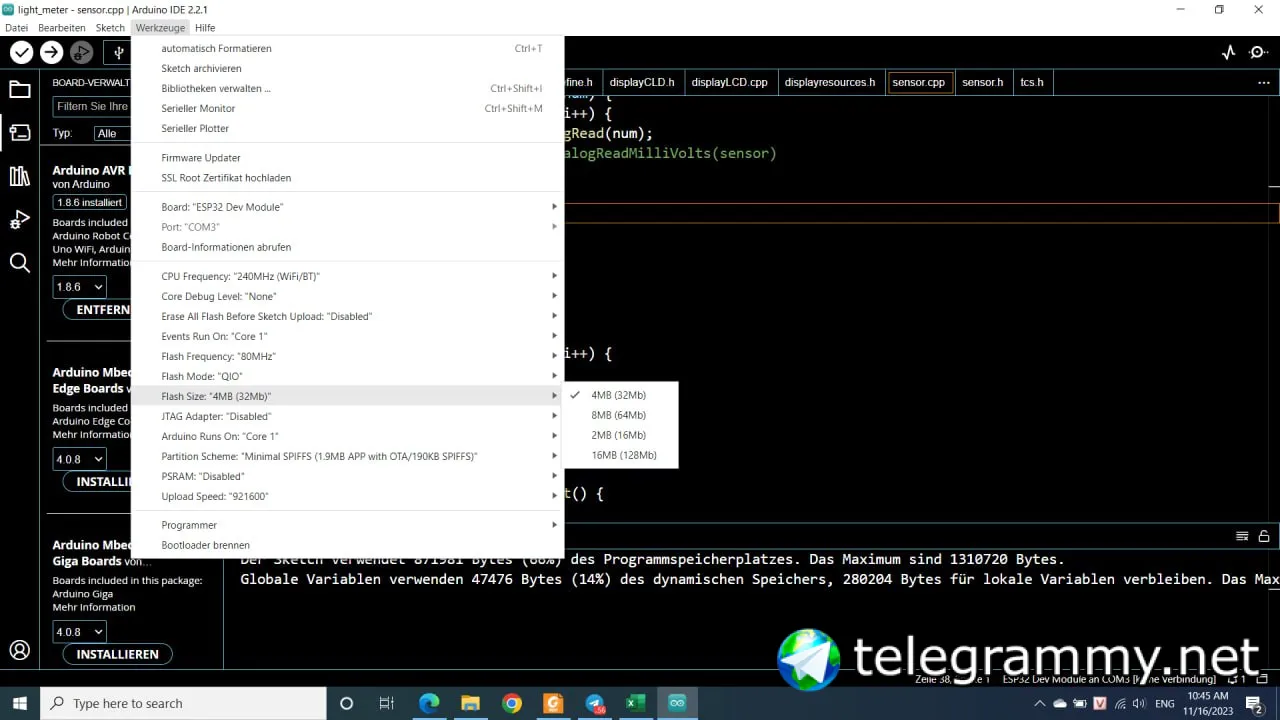Open the Datei menu
Image resolution: width=1280 pixels, height=720 pixels.
click(x=16, y=28)
